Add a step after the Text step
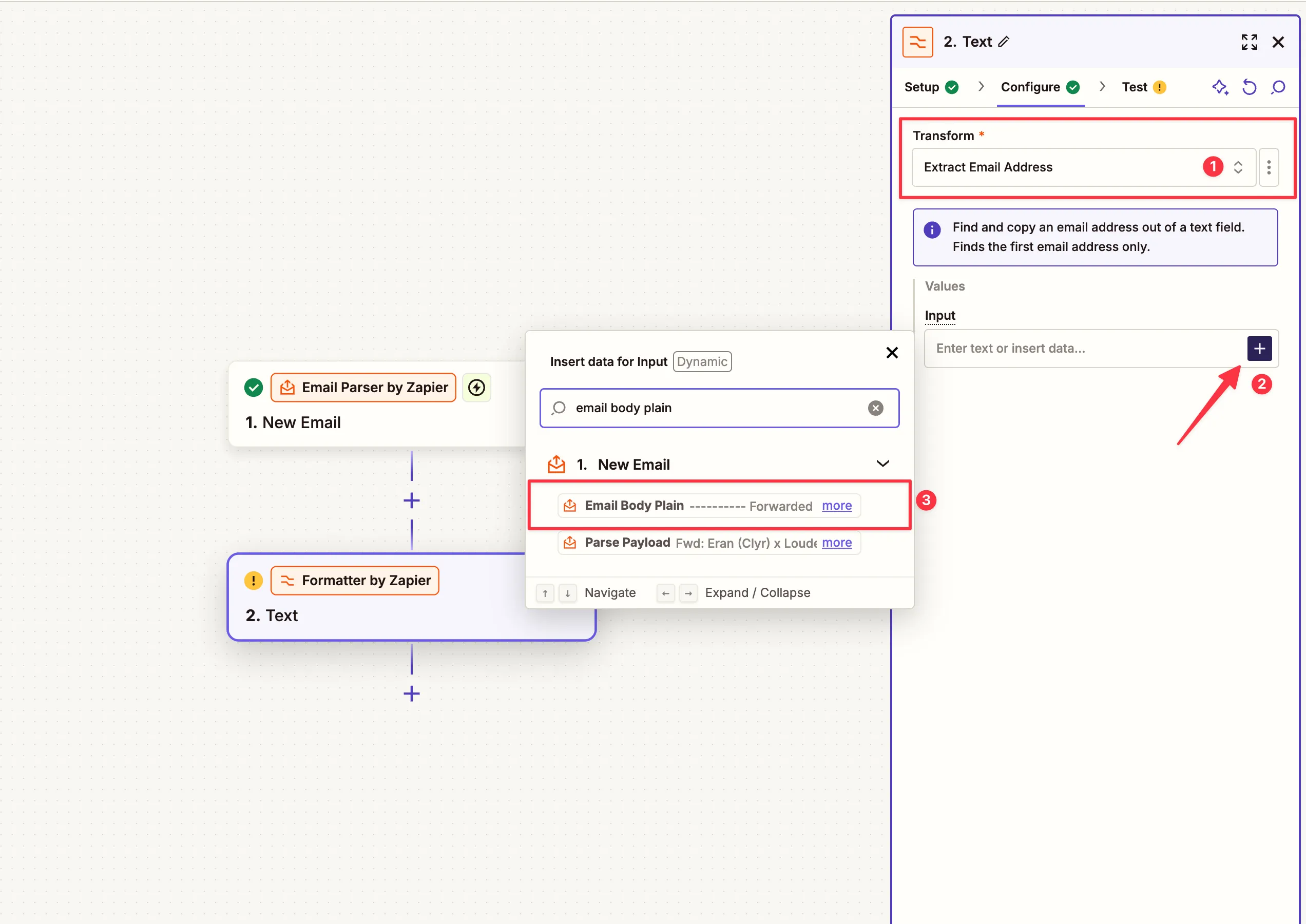 tap(411, 694)
